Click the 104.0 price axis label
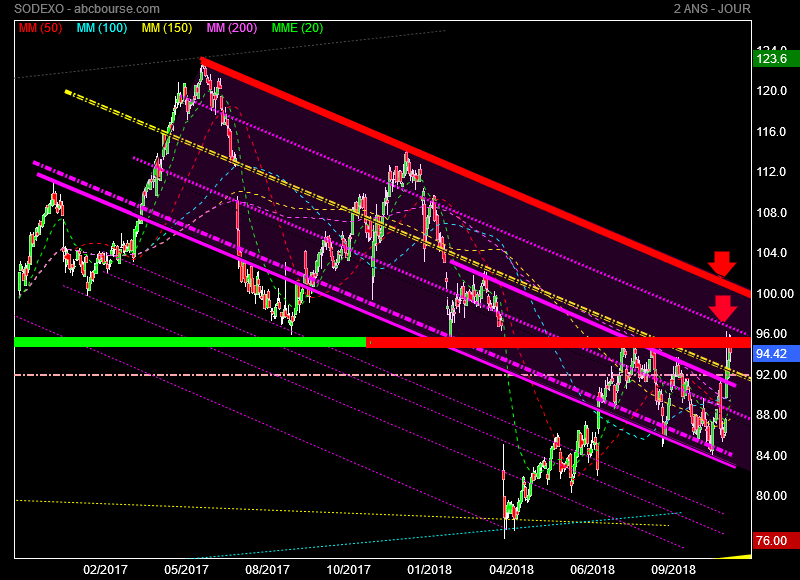 click(x=771, y=253)
